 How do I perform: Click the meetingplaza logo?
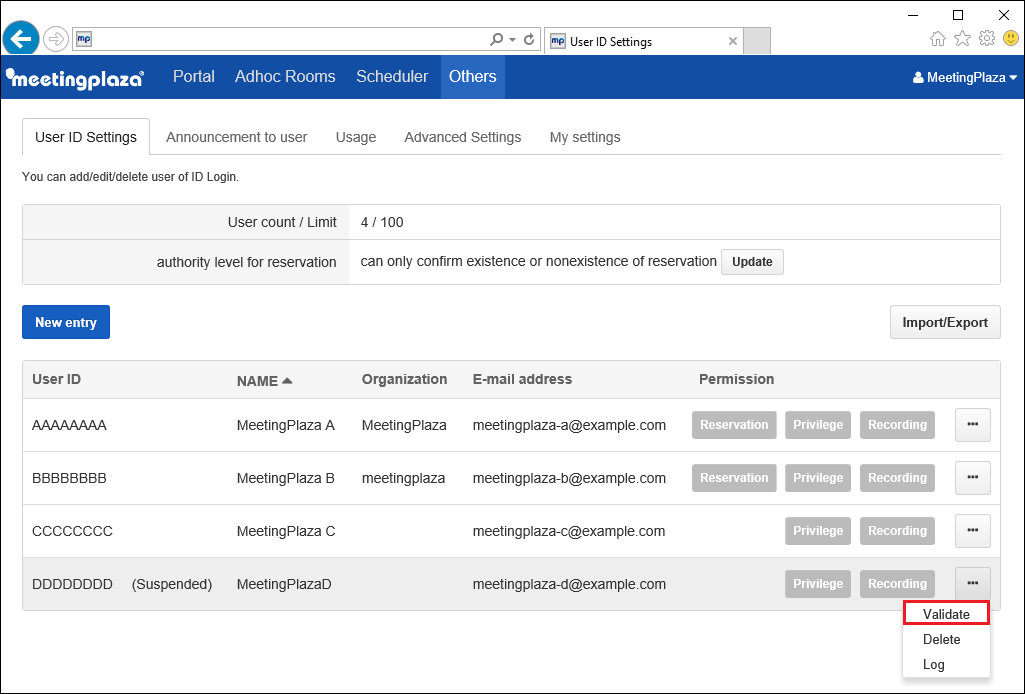pyautogui.click(x=75, y=78)
